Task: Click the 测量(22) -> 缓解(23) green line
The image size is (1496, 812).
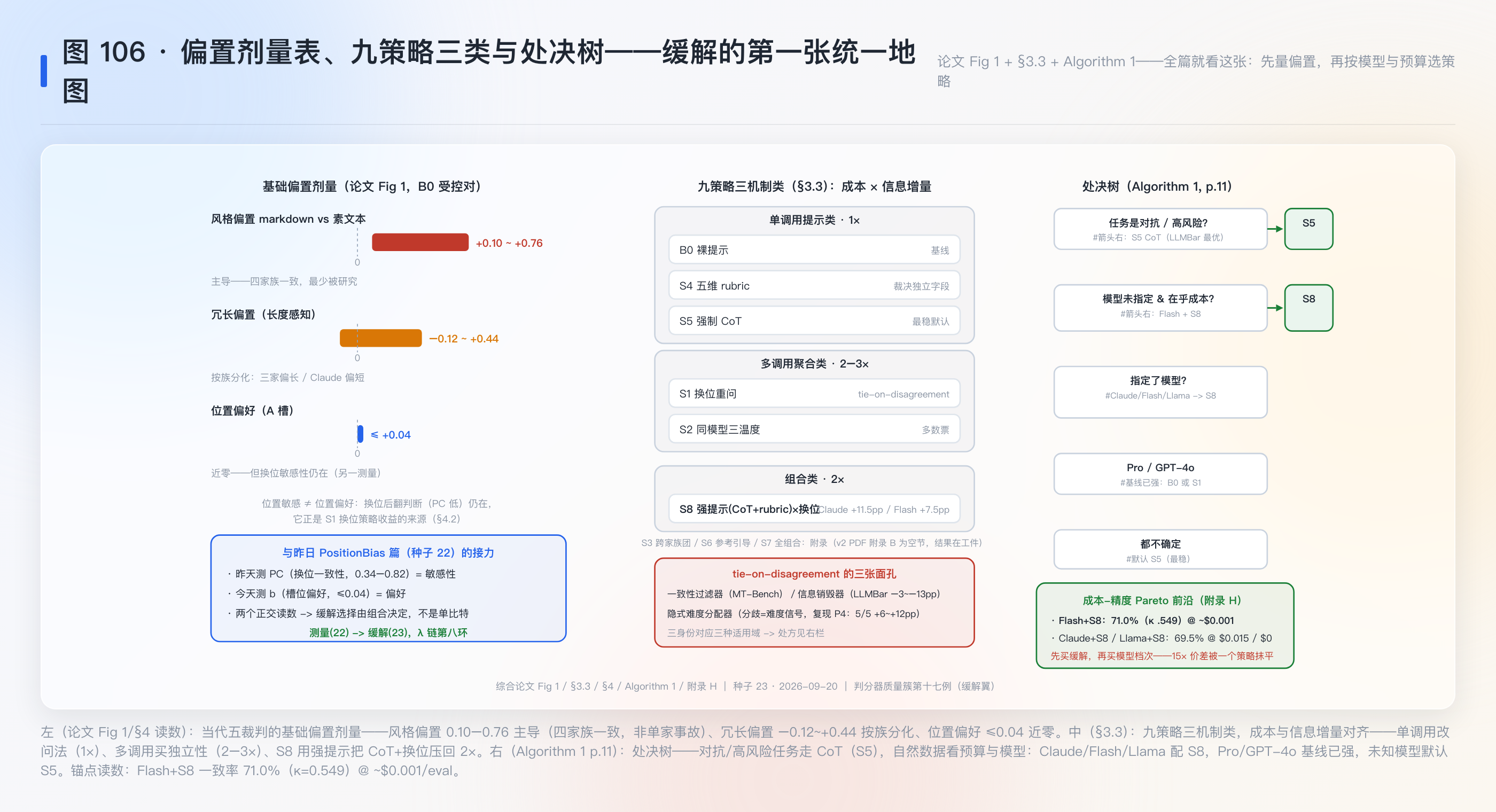Action: pos(388,633)
